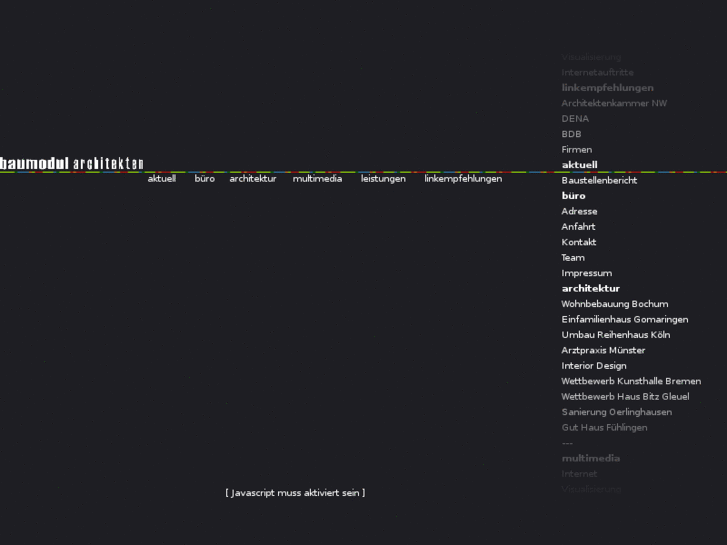Open the Architektenkammer NW link
This screenshot has width=727, height=545.
tap(614, 103)
